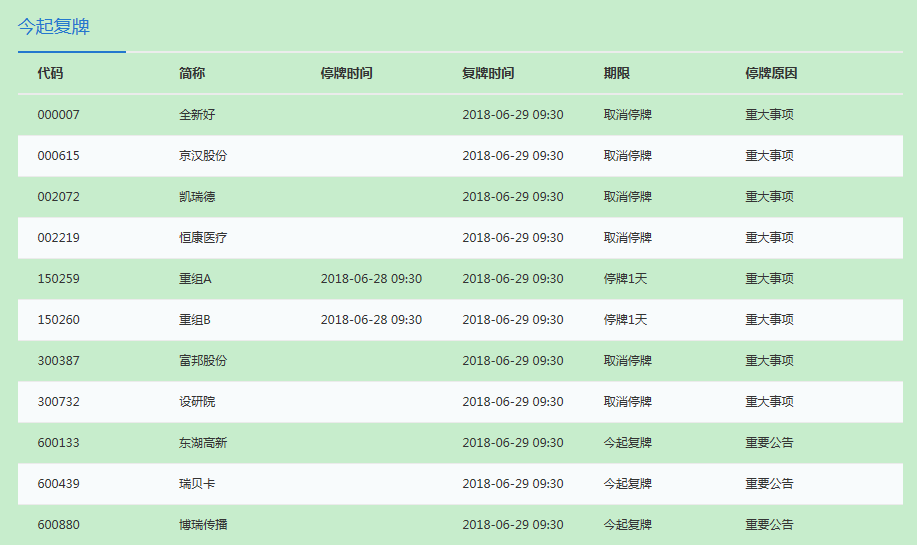Click the 恒康医疗 stock name
The width and height of the screenshot is (917, 545).
203,238
